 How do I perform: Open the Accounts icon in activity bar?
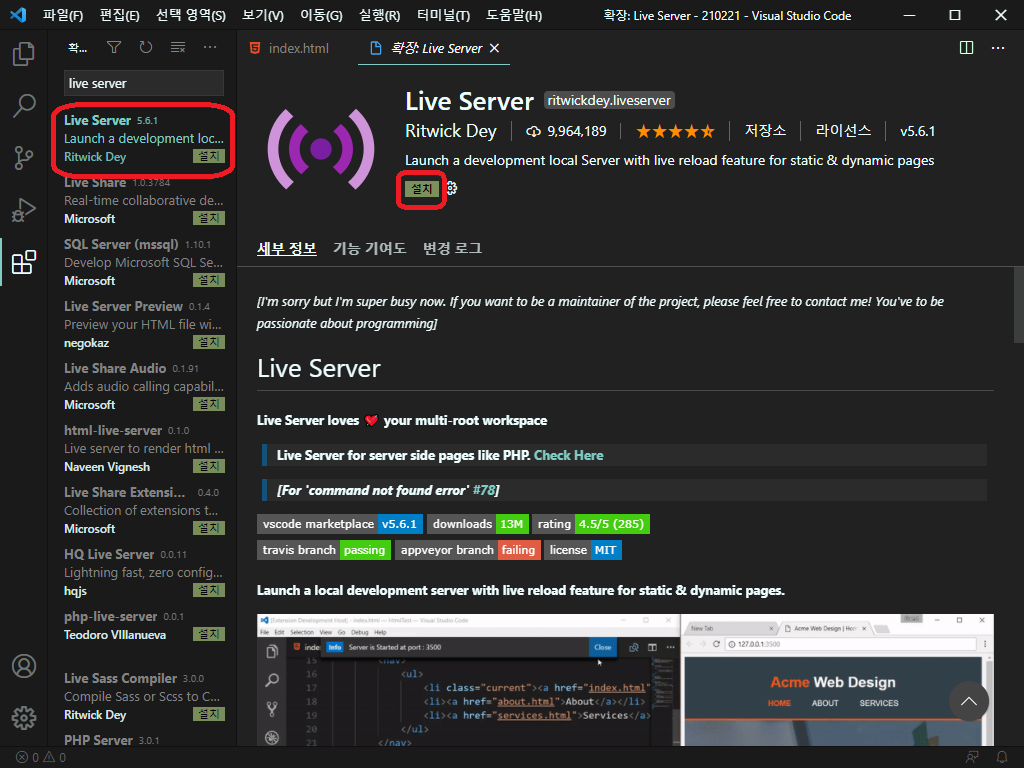(24, 666)
